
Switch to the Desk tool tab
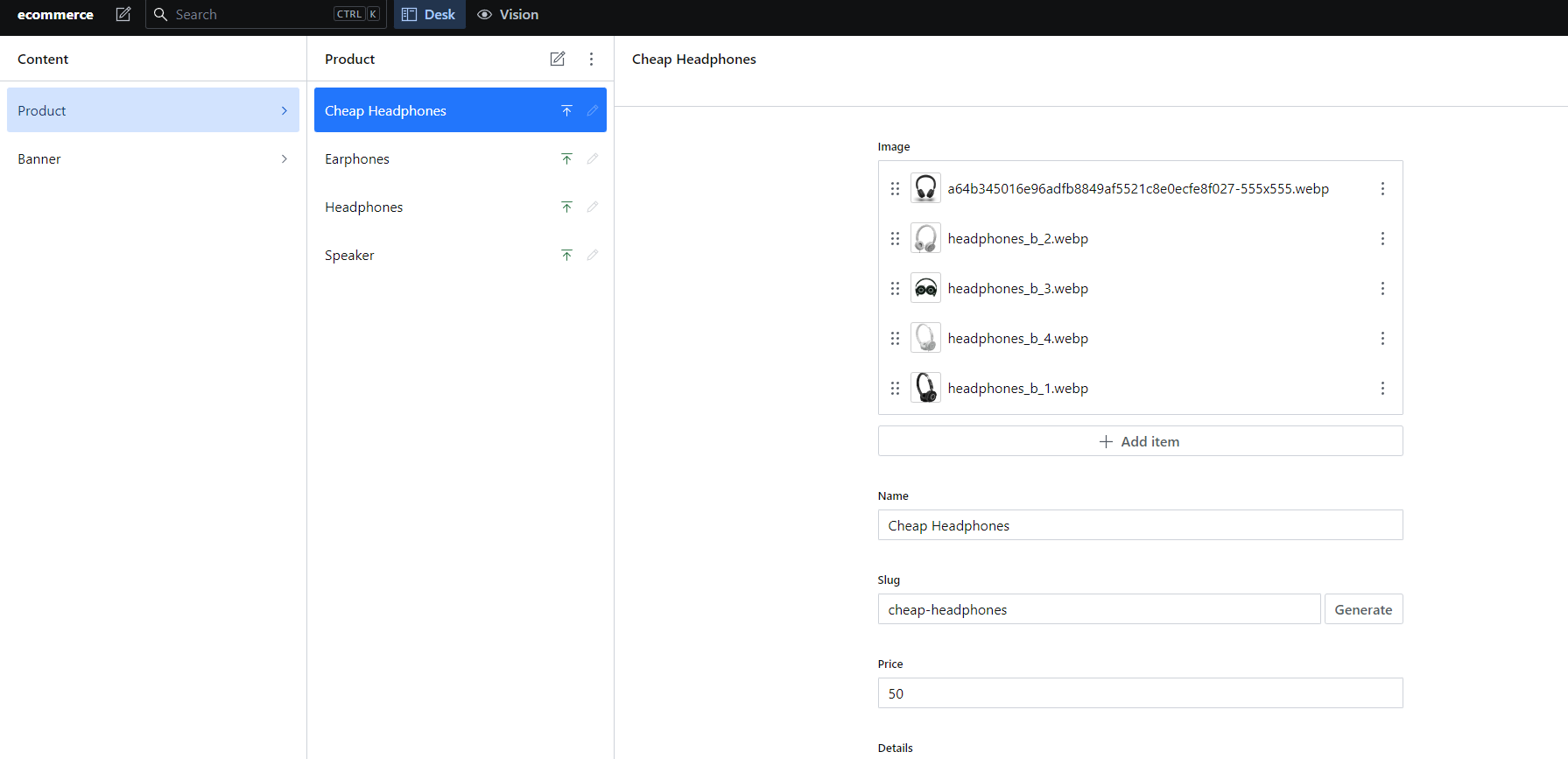[x=429, y=14]
